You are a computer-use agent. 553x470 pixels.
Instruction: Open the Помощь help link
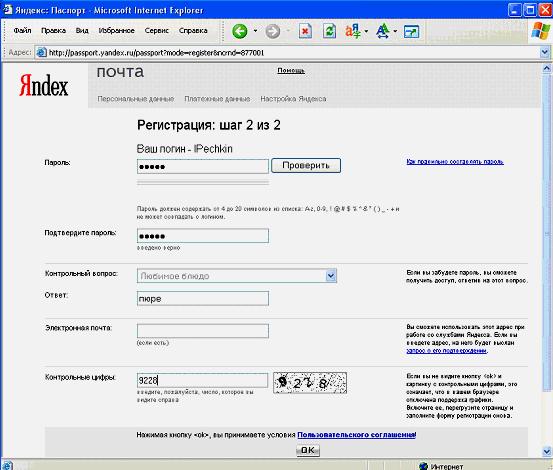[x=291, y=71]
